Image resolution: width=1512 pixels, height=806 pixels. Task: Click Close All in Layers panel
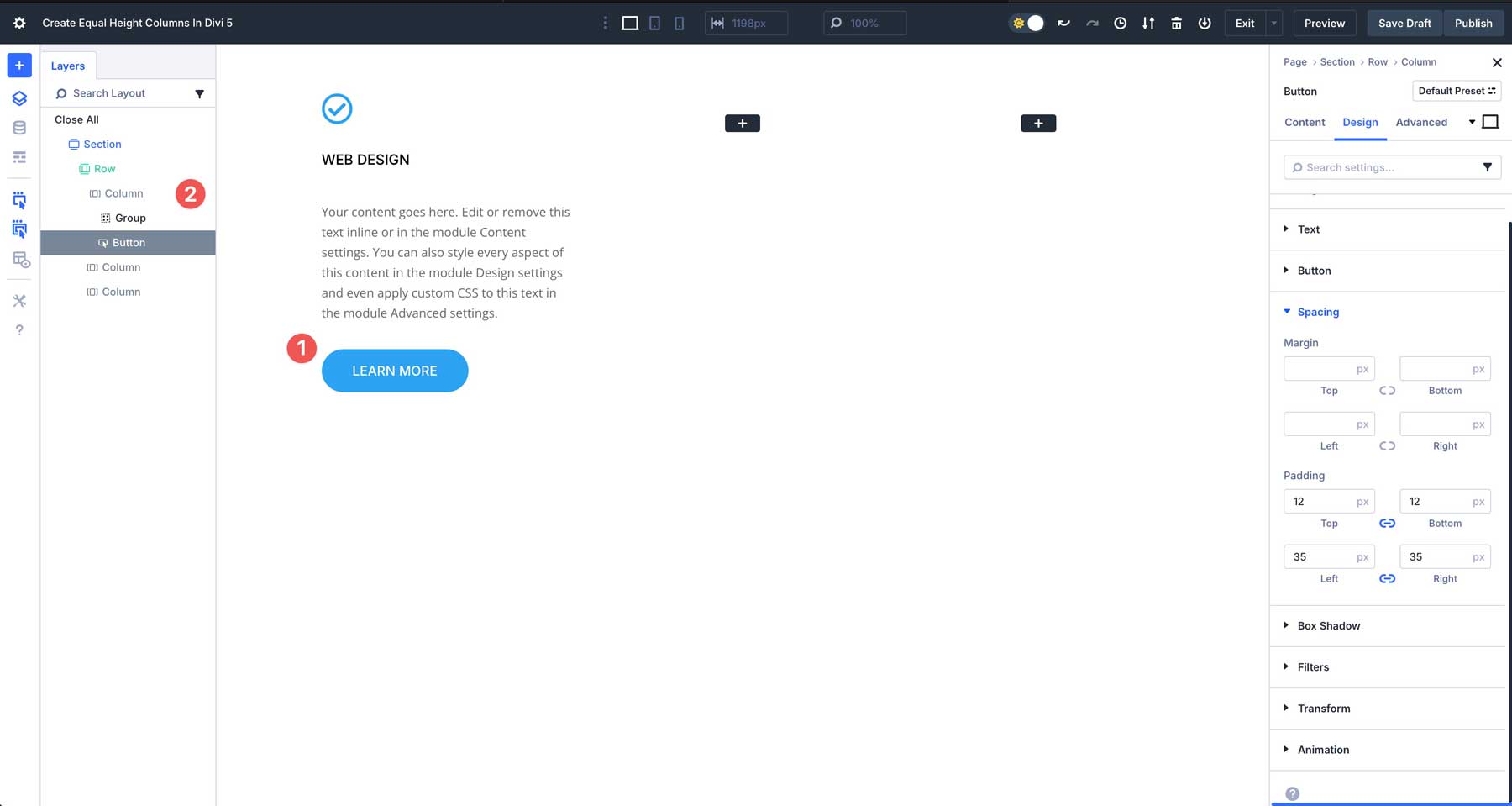pyautogui.click(x=76, y=119)
